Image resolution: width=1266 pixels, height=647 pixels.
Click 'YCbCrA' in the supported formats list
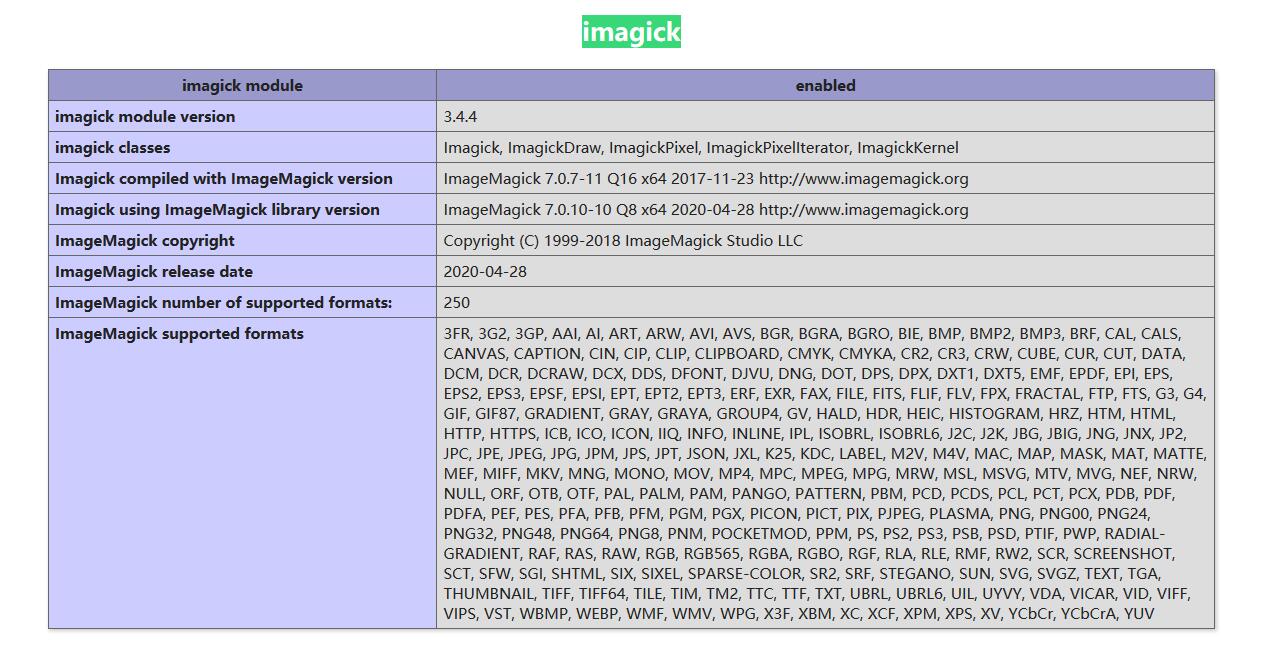1088,614
